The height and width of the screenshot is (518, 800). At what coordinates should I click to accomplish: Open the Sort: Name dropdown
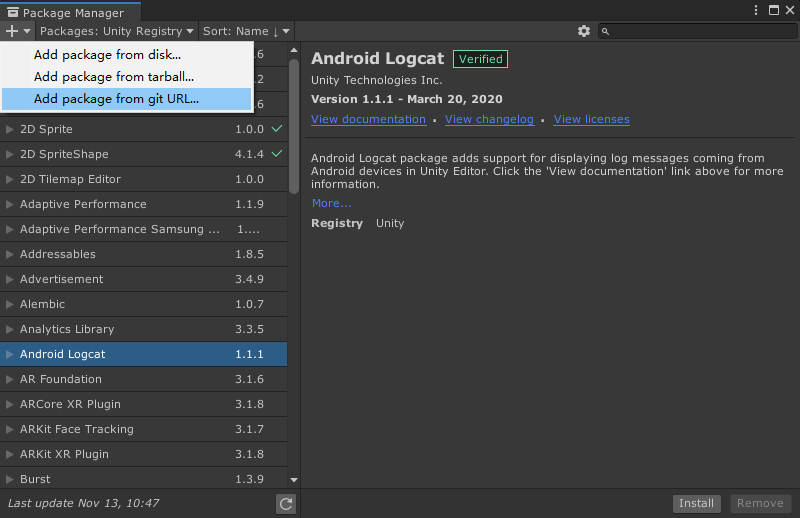point(246,31)
